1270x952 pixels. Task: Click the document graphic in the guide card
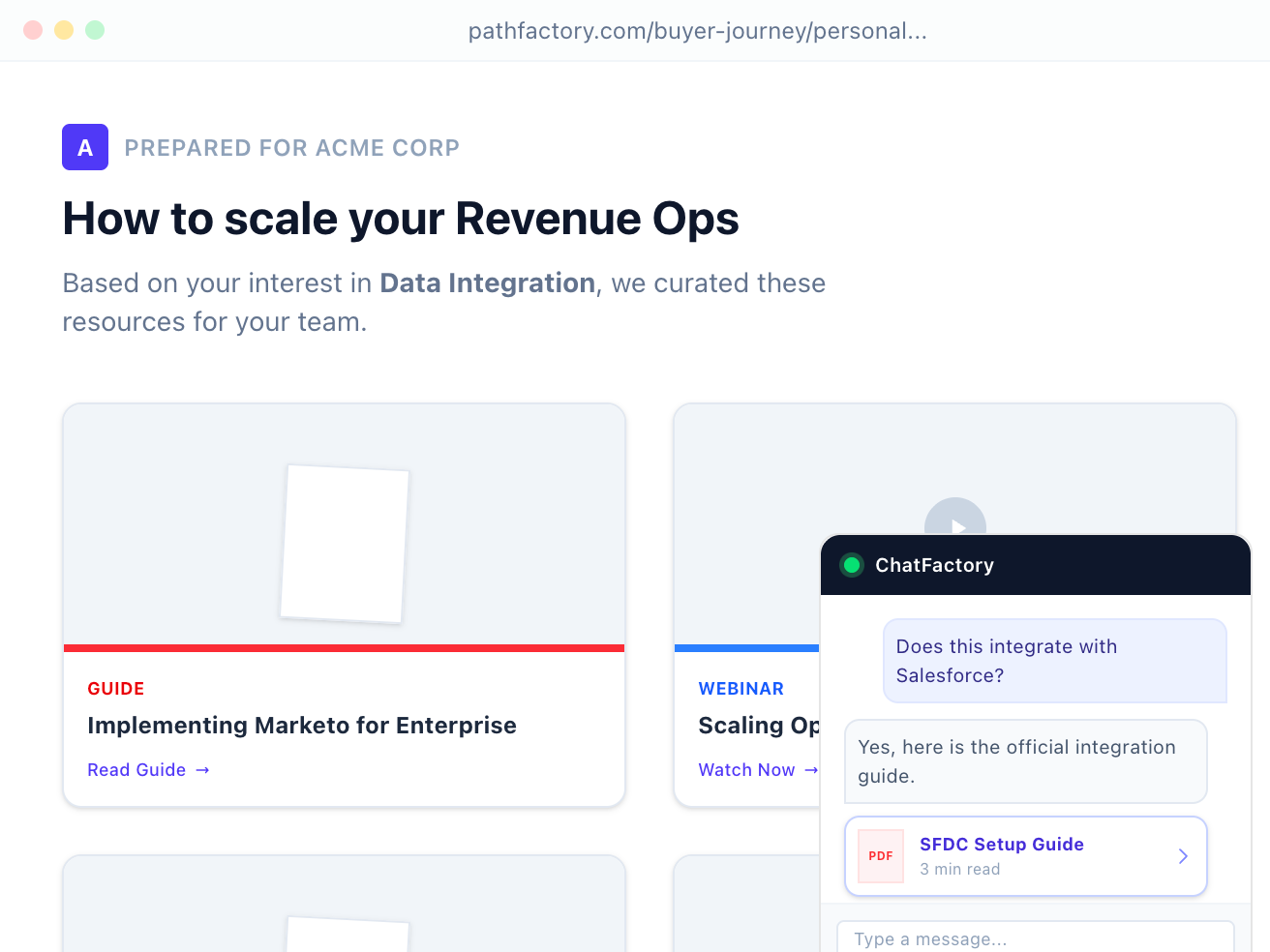(x=345, y=544)
